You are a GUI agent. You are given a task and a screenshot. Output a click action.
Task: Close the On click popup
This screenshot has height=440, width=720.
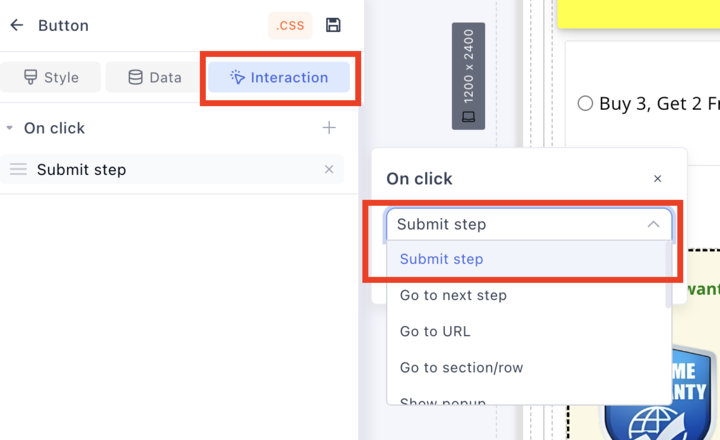657,179
